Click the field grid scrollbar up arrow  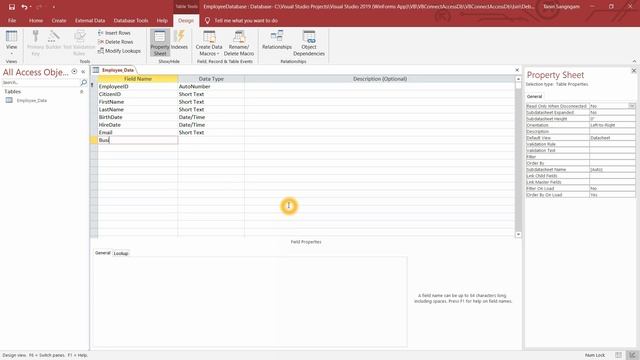pyautogui.click(x=518, y=79)
